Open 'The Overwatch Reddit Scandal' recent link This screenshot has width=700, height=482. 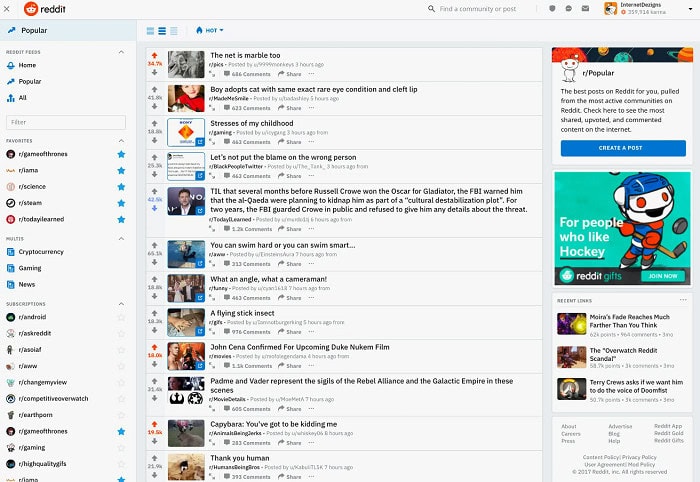pyautogui.click(x=623, y=354)
